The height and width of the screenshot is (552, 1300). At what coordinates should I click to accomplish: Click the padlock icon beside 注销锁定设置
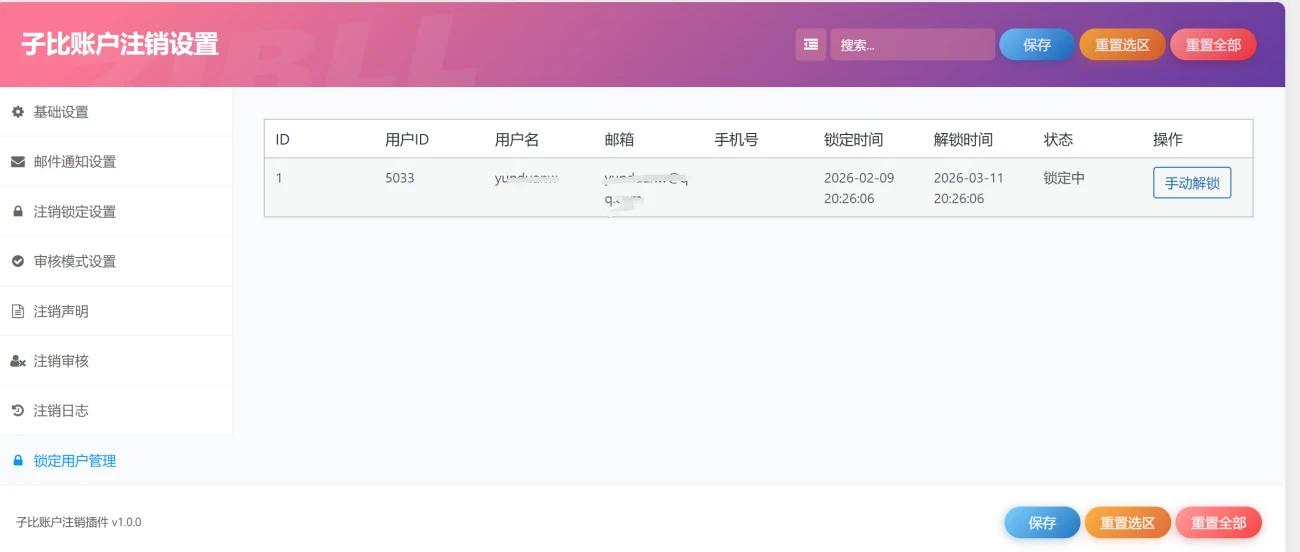pyautogui.click(x=17, y=212)
